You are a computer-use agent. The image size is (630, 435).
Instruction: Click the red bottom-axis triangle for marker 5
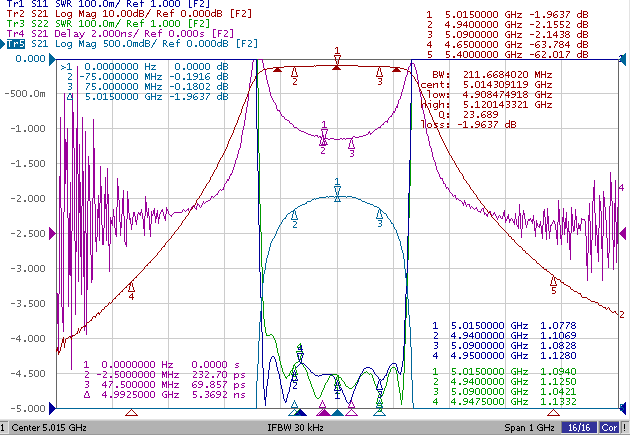click(x=554, y=413)
